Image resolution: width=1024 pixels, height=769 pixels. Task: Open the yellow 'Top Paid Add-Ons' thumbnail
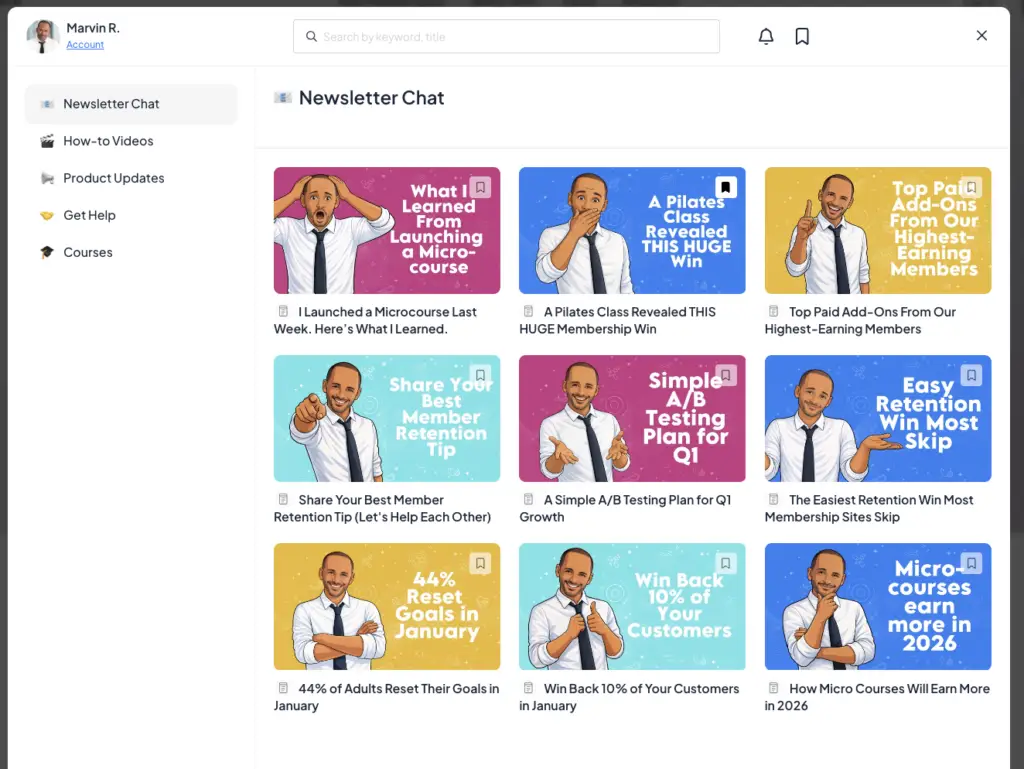tap(878, 230)
